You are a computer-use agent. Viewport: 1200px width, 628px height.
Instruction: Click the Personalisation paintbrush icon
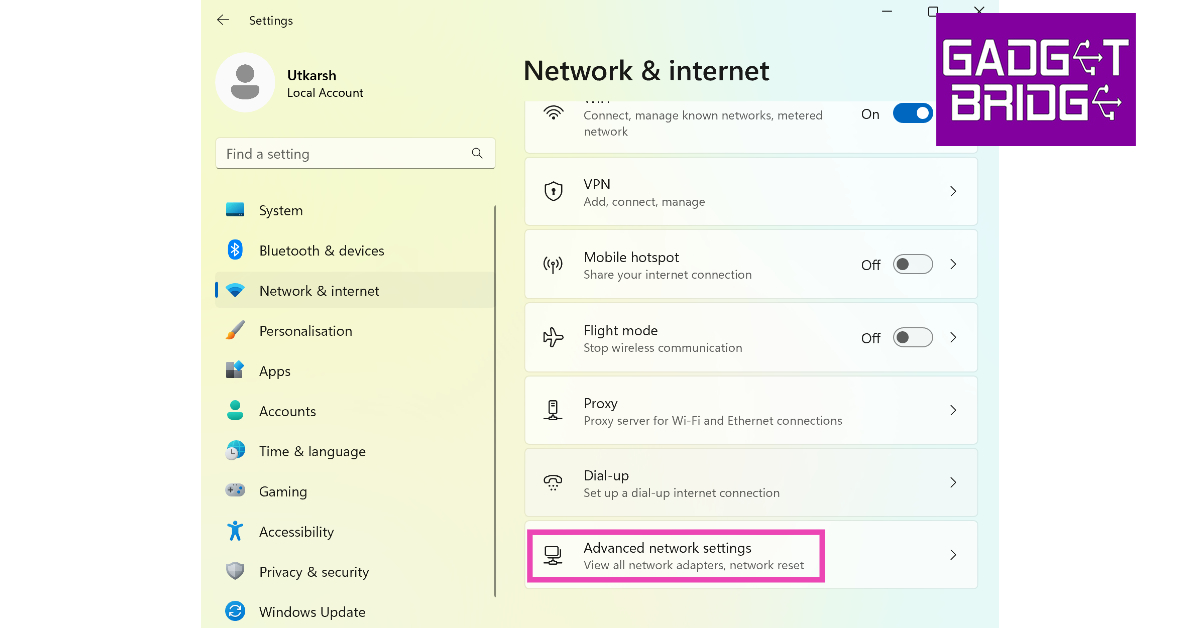click(235, 331)
